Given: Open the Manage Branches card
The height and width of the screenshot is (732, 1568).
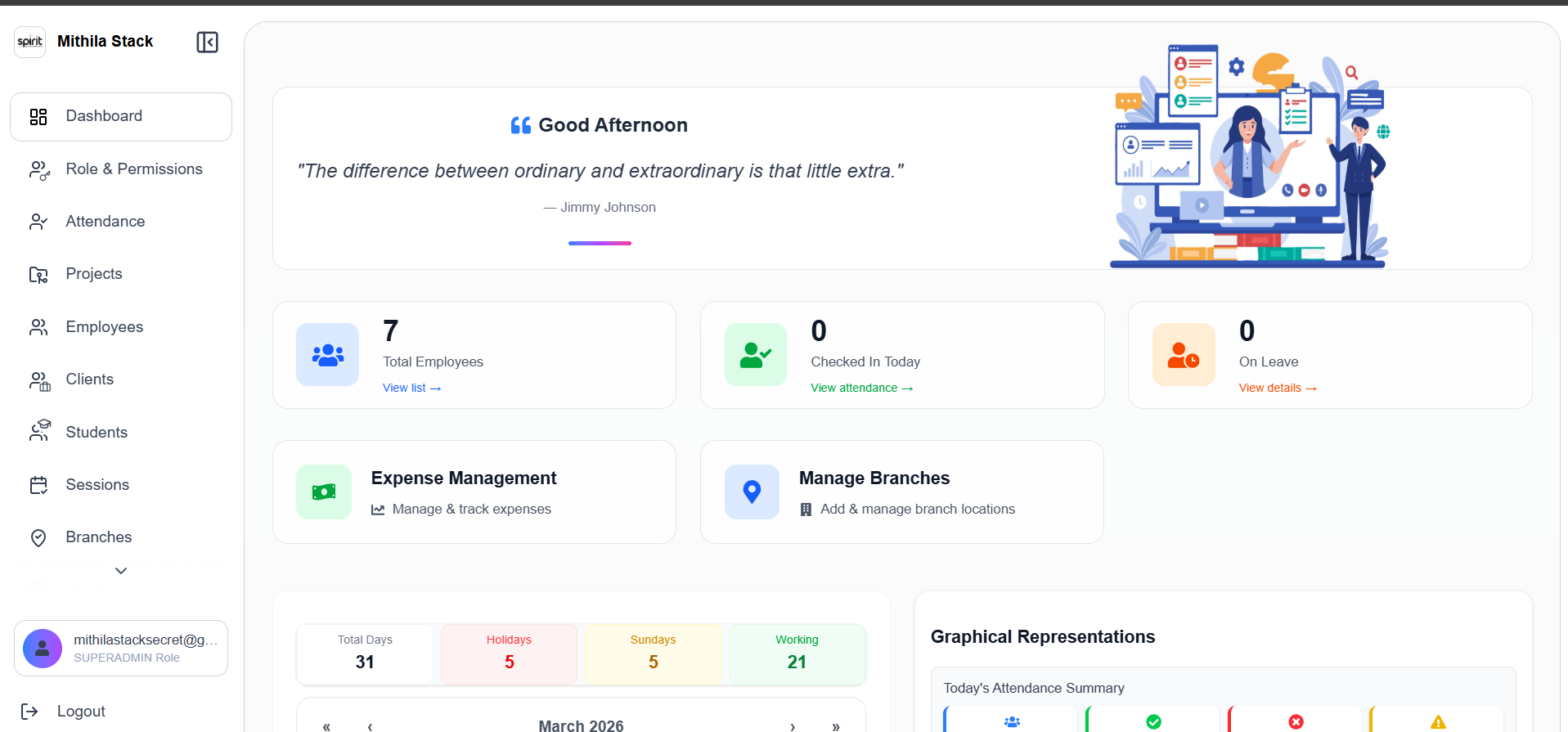Looking at the screenshot, I should 902,492.
